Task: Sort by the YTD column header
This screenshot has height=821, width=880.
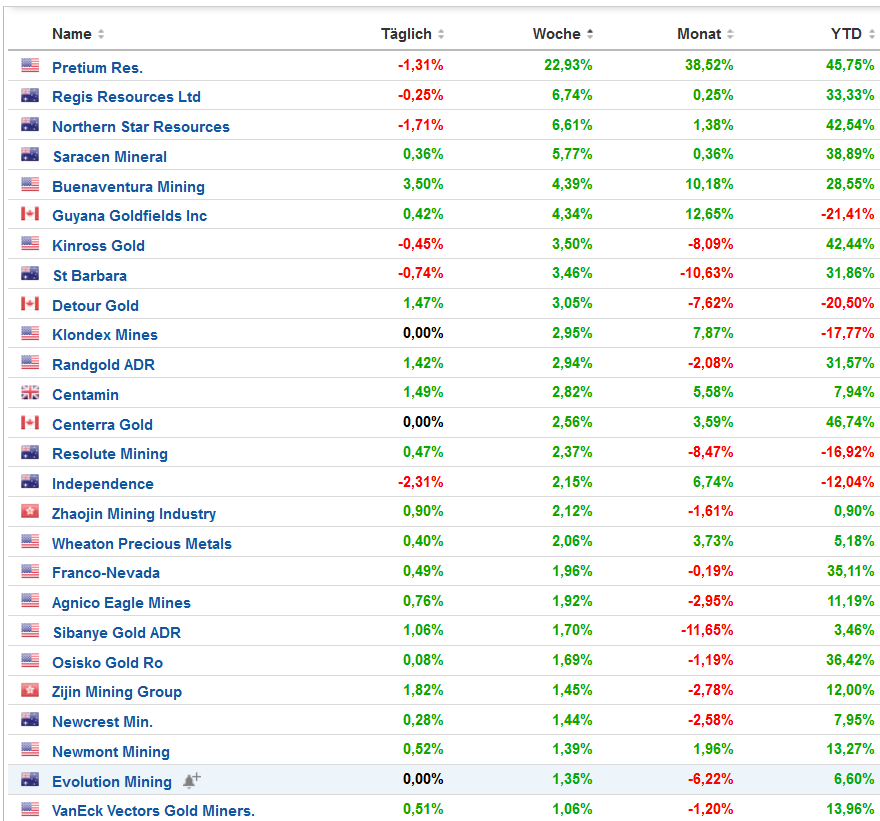Action: 846,34
